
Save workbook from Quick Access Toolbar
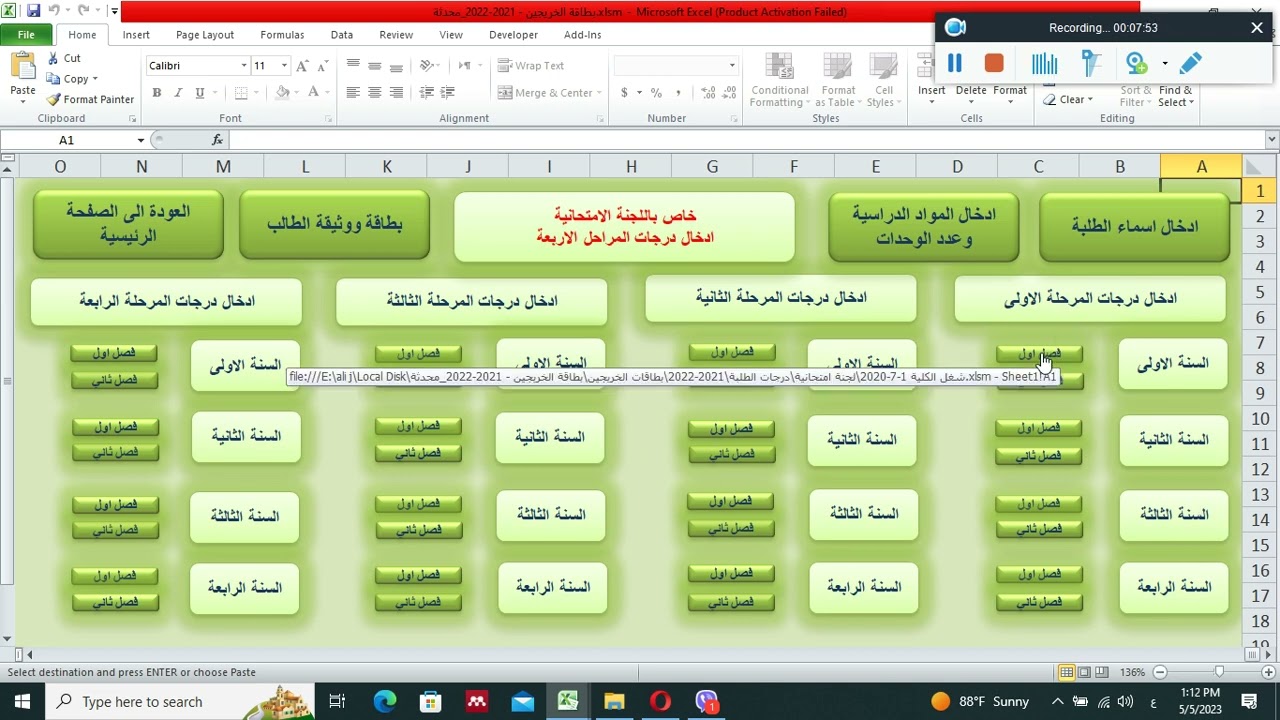click(33, 11)
